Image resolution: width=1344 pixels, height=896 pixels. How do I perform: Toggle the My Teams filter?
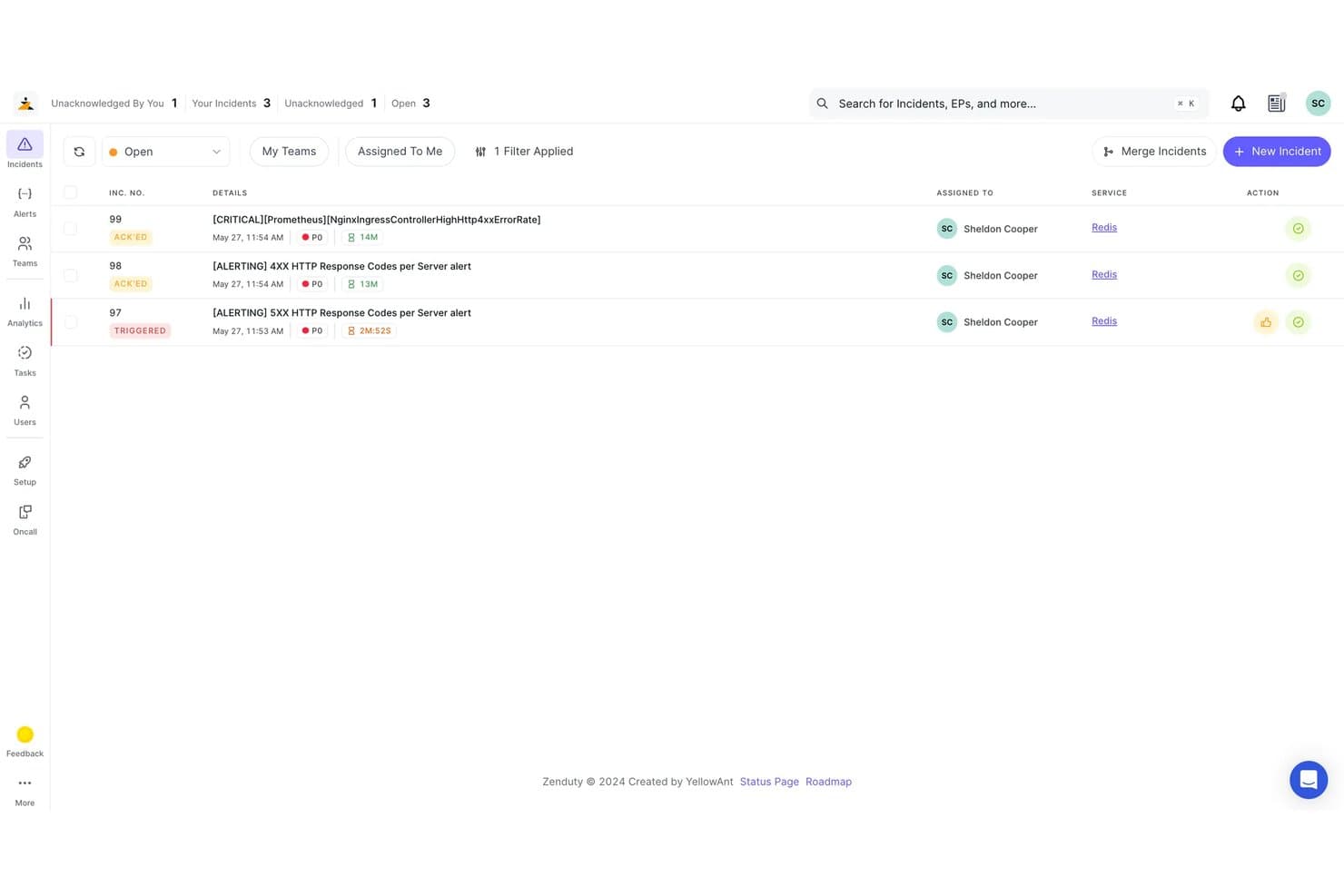pos(289,152)
